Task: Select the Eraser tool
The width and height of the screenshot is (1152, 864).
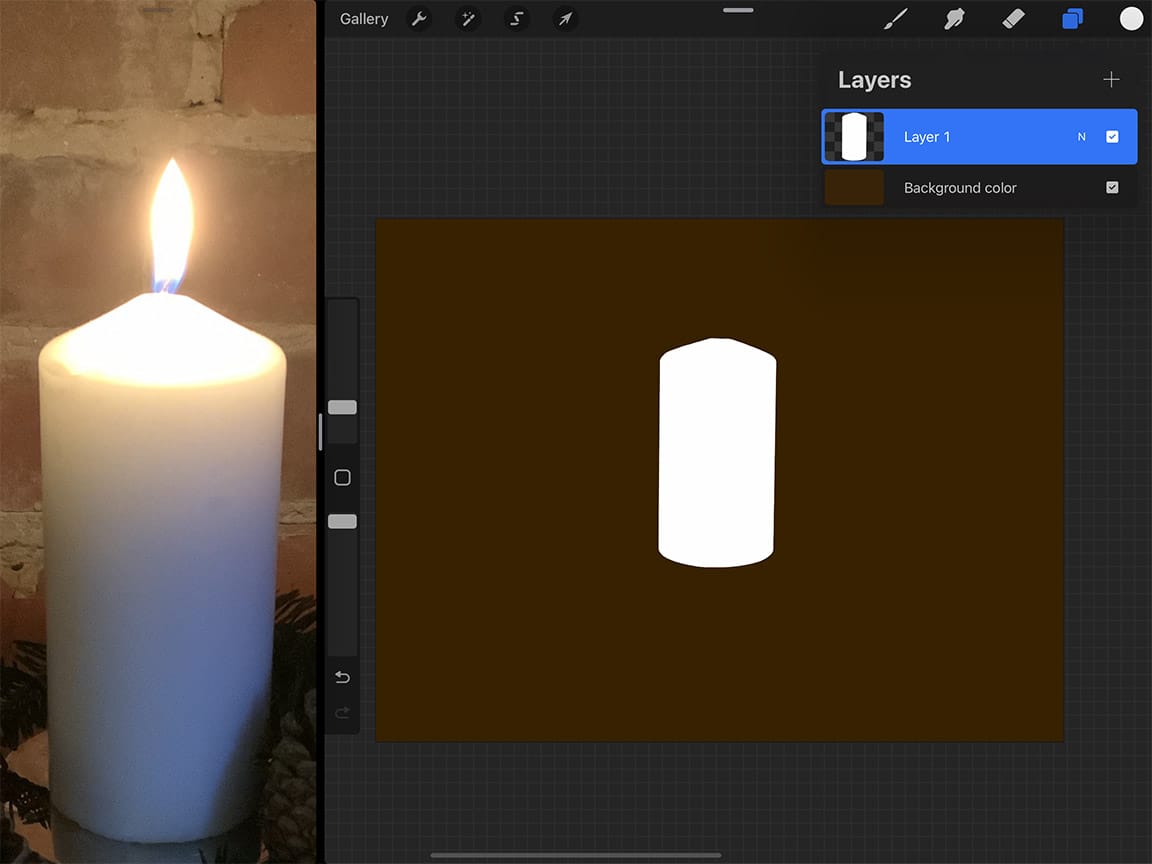Action: click(x=1013, y=18)
